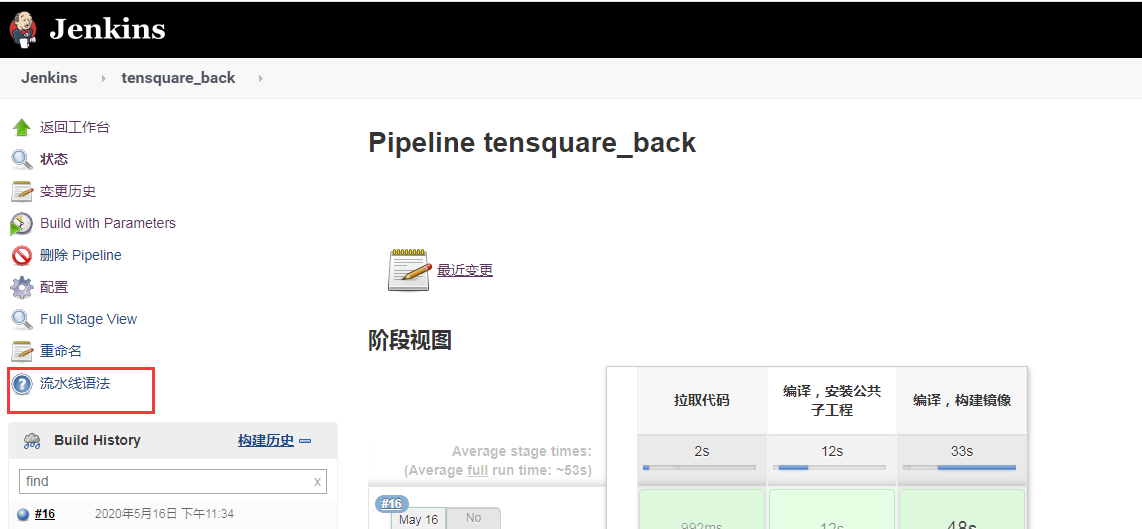
Task: Expand the arrow after Jenkins breadcrumb
Action: pos(103,78)
